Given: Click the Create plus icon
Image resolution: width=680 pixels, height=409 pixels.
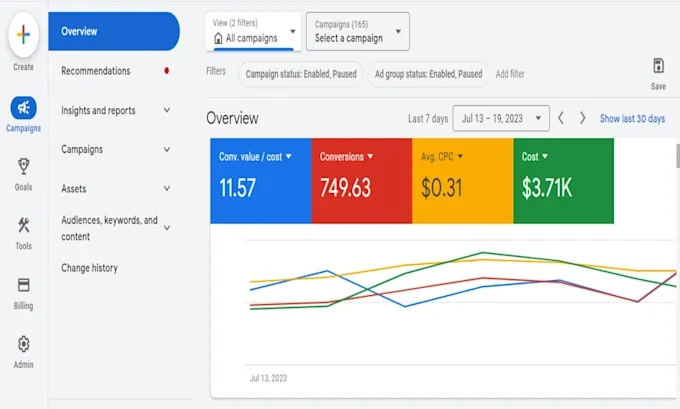Looking at the screenshot, I should (23, 35).
